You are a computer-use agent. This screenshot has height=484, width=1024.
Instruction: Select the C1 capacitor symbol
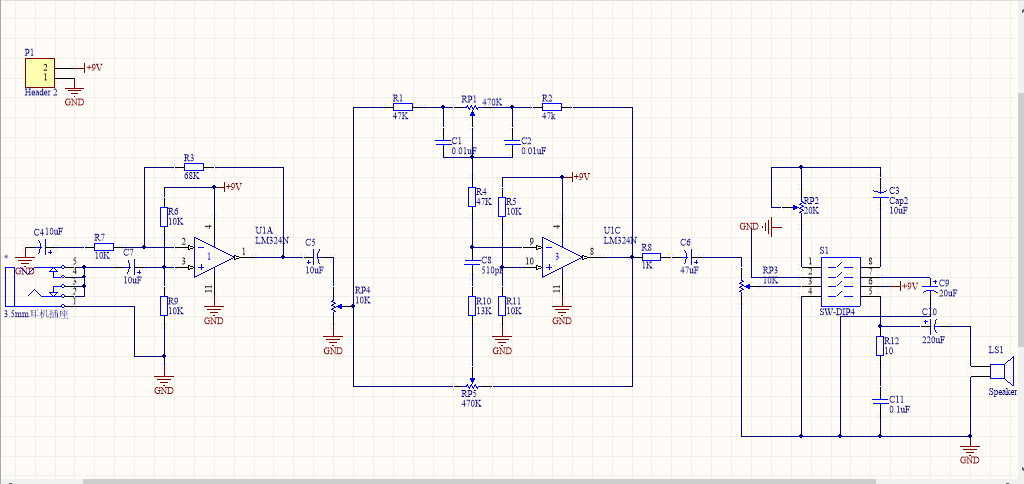point(443,140)
